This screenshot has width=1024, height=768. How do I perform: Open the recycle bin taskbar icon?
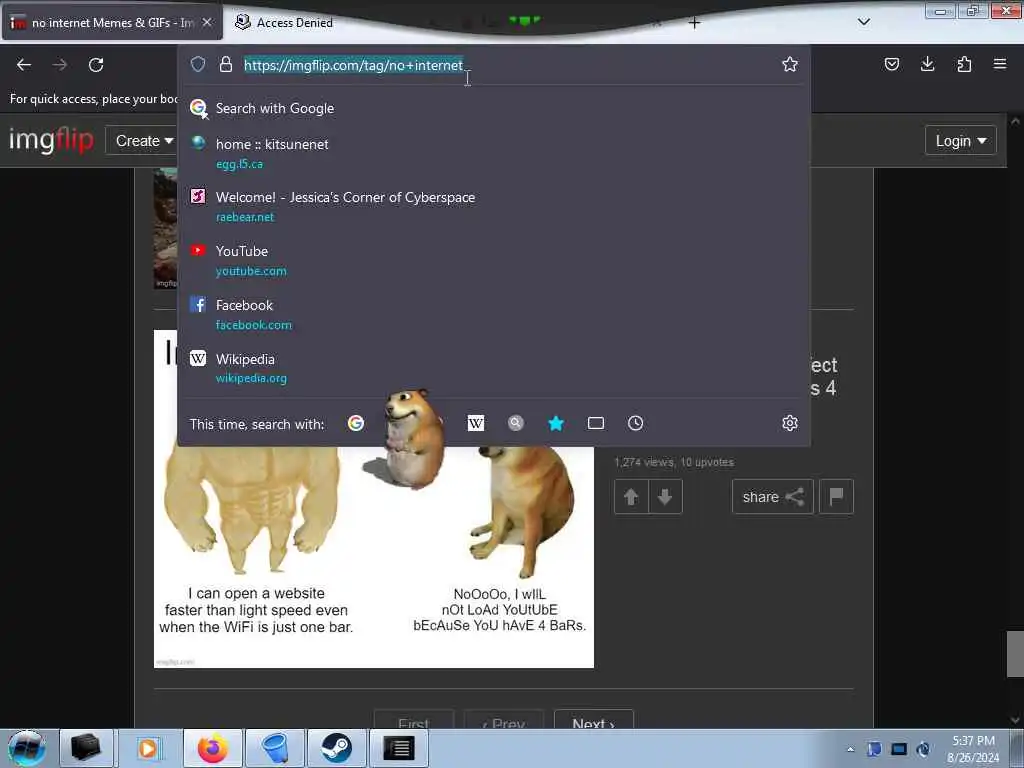pos(275,748)
